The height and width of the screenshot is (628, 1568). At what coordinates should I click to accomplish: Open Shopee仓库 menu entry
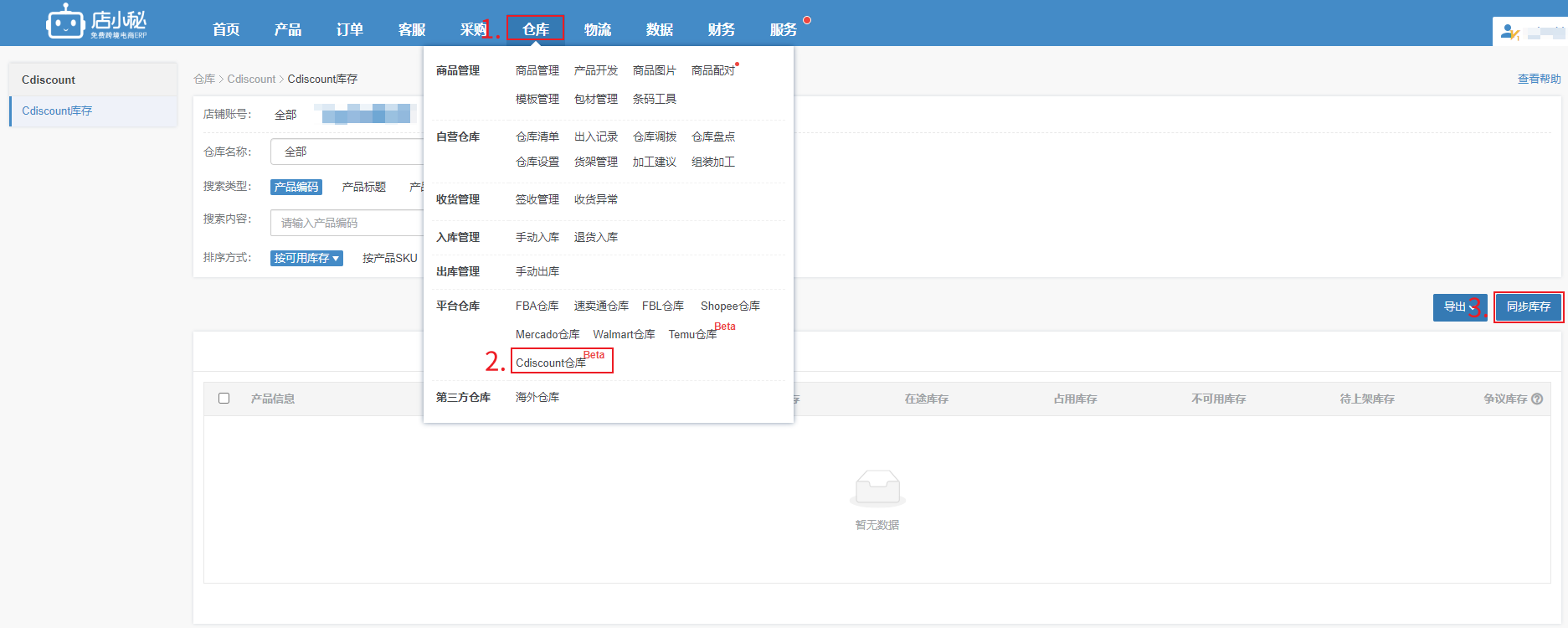coord(731,306)
